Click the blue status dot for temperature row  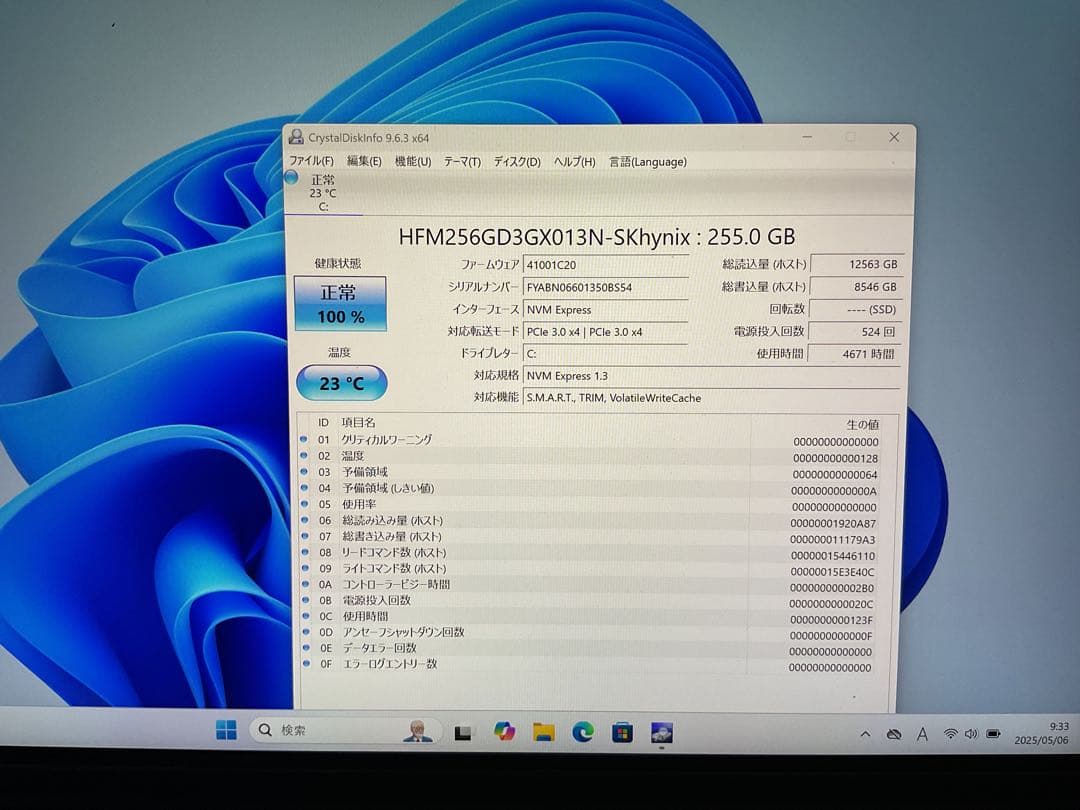304,455
